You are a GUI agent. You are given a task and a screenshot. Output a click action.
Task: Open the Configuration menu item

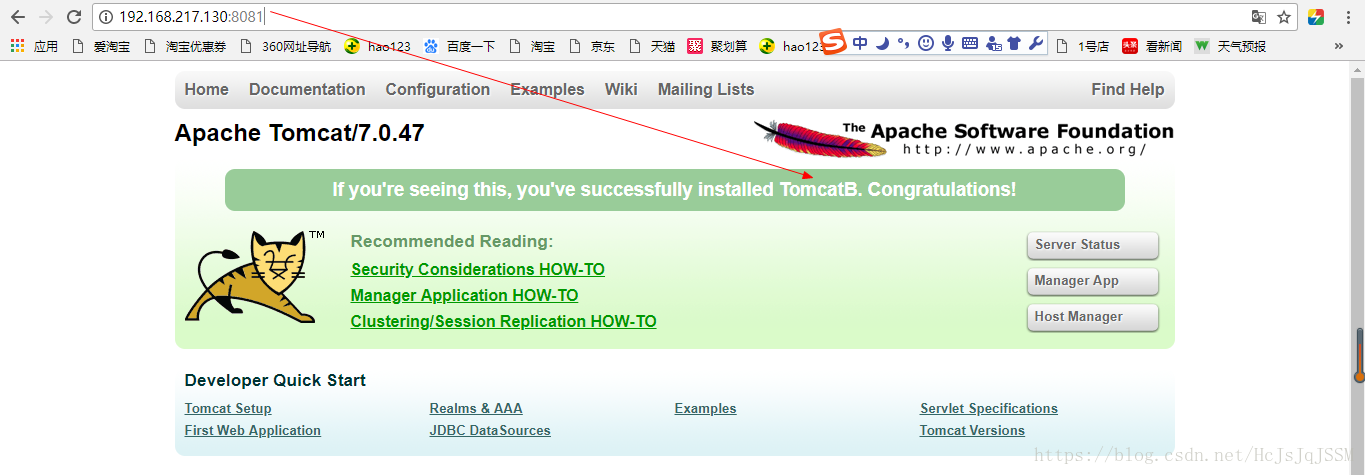click(438, 89)
